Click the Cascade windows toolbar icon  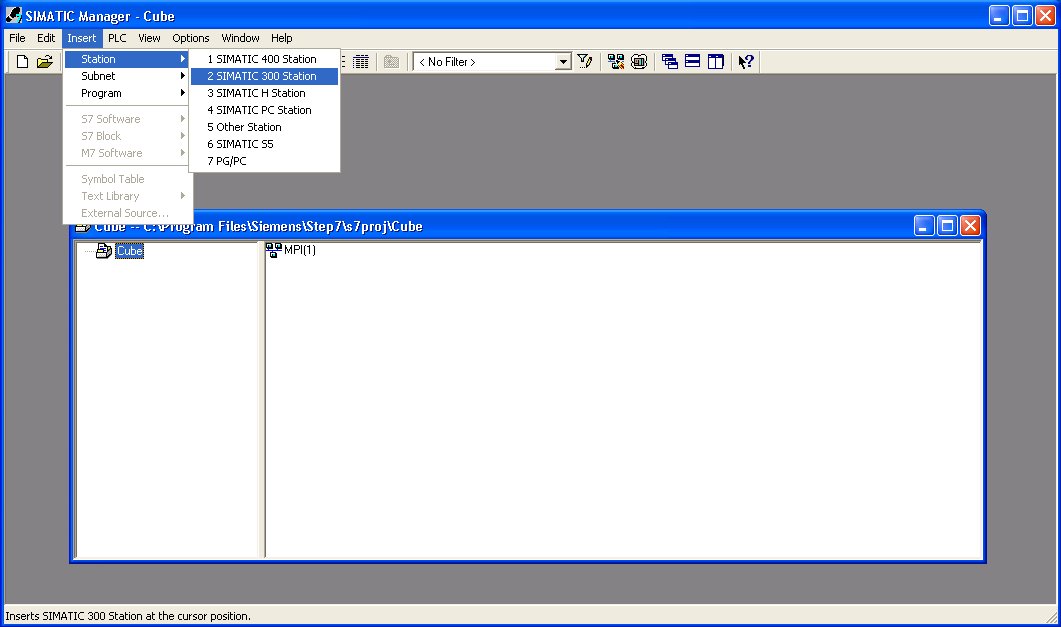(x=669, y=62)
